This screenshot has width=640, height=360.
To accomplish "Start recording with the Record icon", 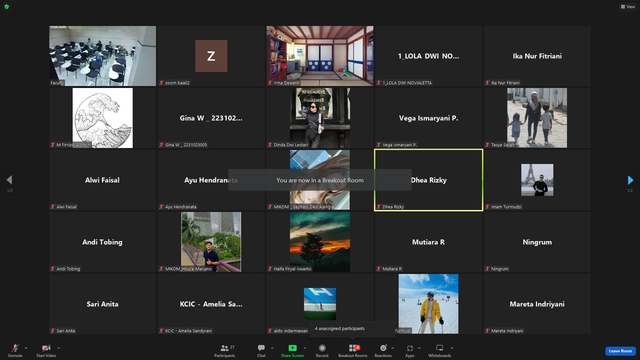I will pyautogui.click(x=322, y=348).
